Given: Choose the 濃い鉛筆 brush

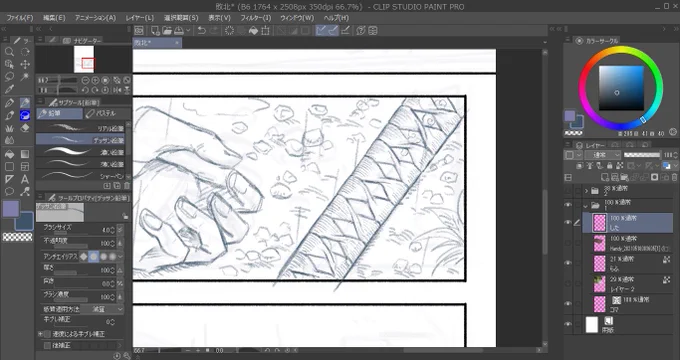Looking at the screenshot, I should tap(80, 152).
